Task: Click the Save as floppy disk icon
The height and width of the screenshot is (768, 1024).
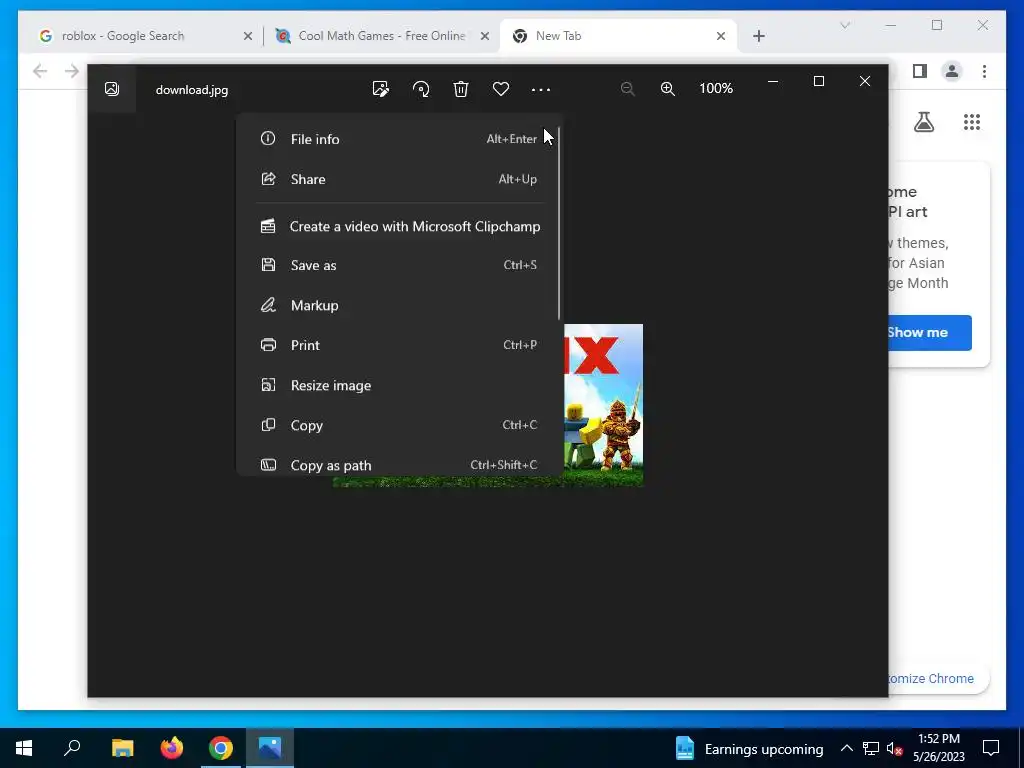Action: click(268, 264)
